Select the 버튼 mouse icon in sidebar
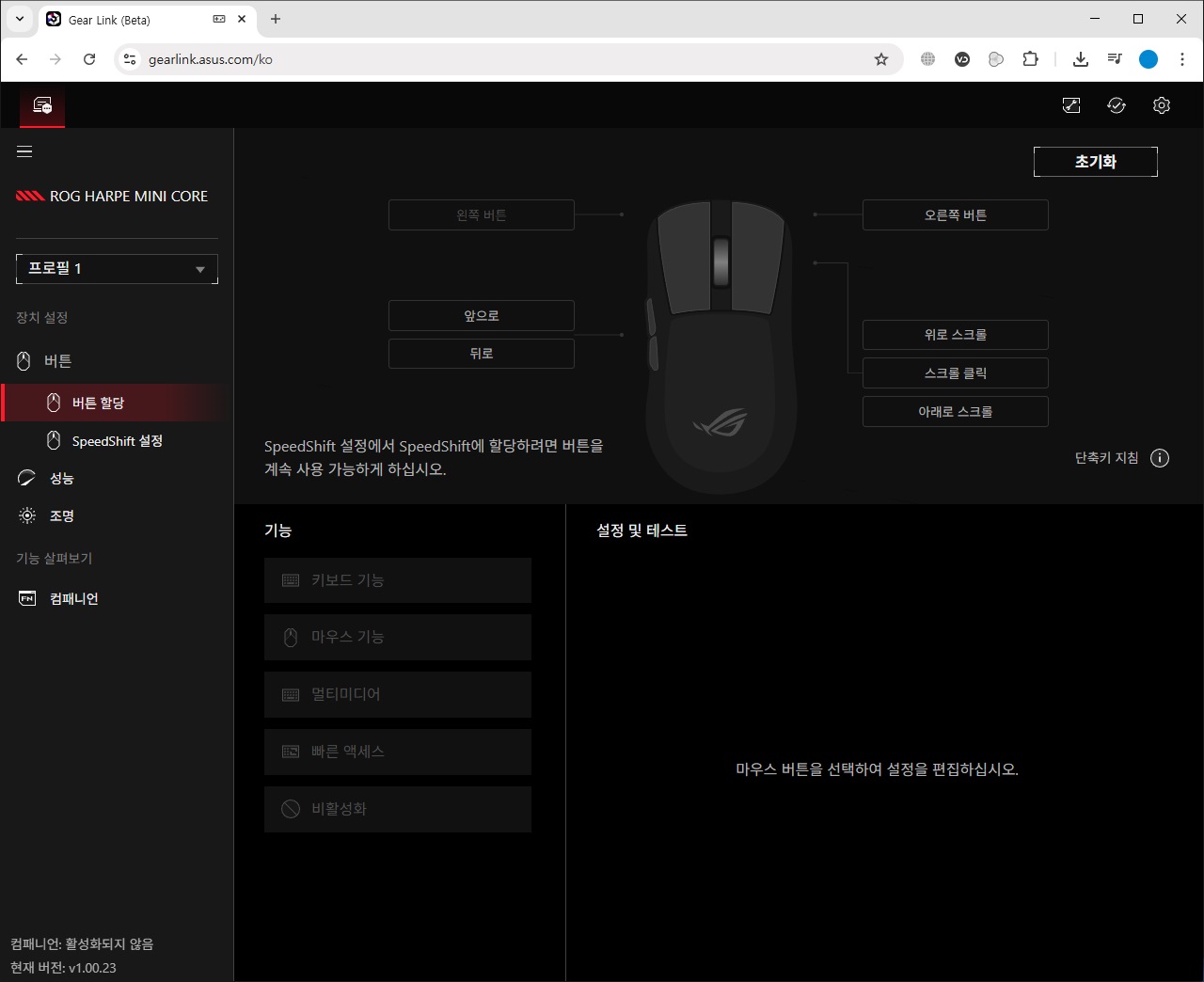 coord(24,361)
